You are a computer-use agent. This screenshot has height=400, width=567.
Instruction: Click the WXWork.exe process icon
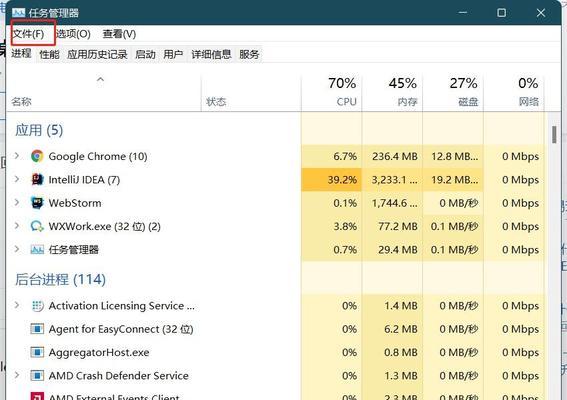click(x=37, y=226)
